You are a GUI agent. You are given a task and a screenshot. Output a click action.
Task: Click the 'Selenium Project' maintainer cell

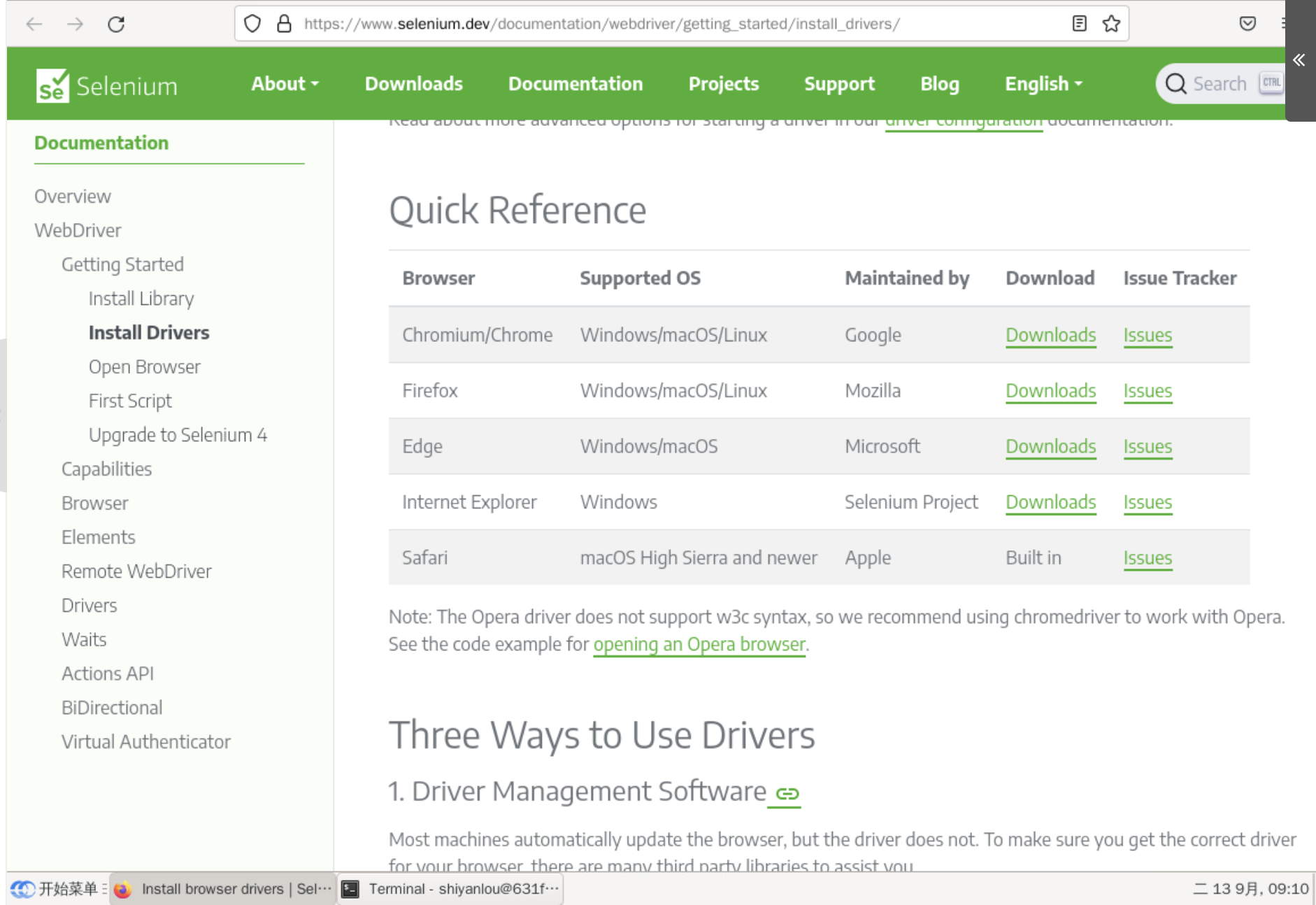[x=911, y=502]
